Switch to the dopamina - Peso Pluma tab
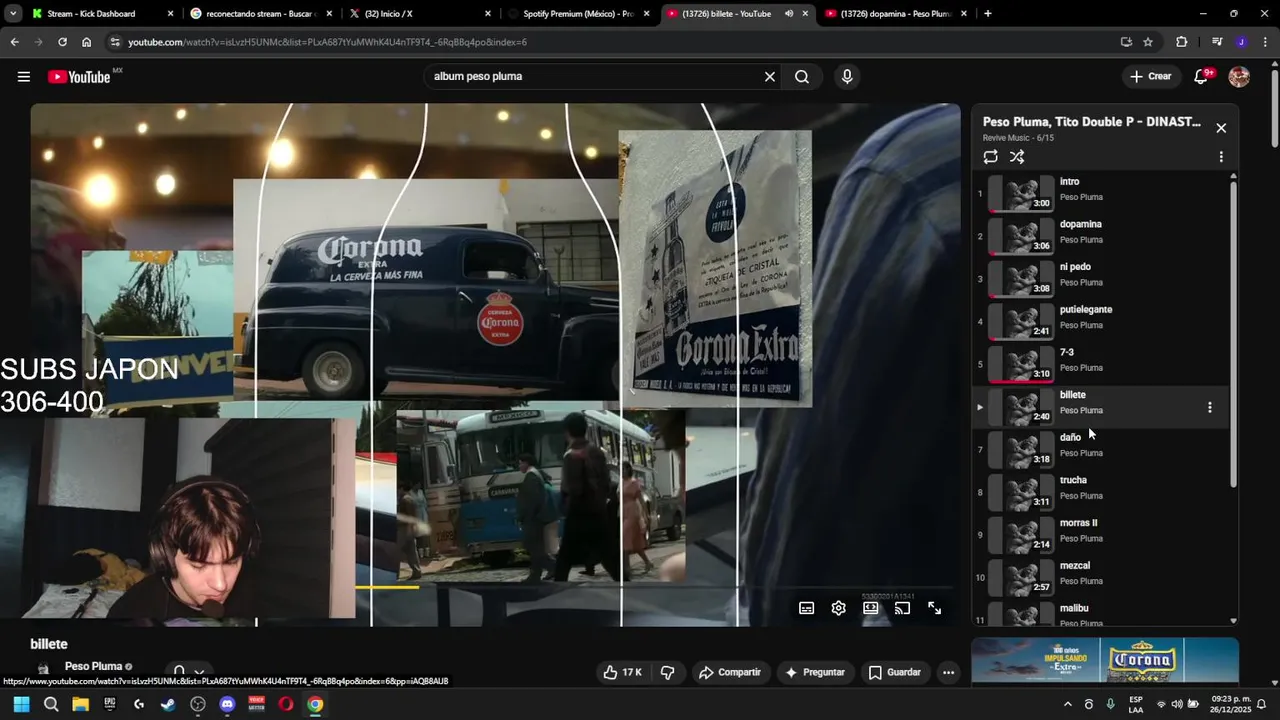 (895, 14)
